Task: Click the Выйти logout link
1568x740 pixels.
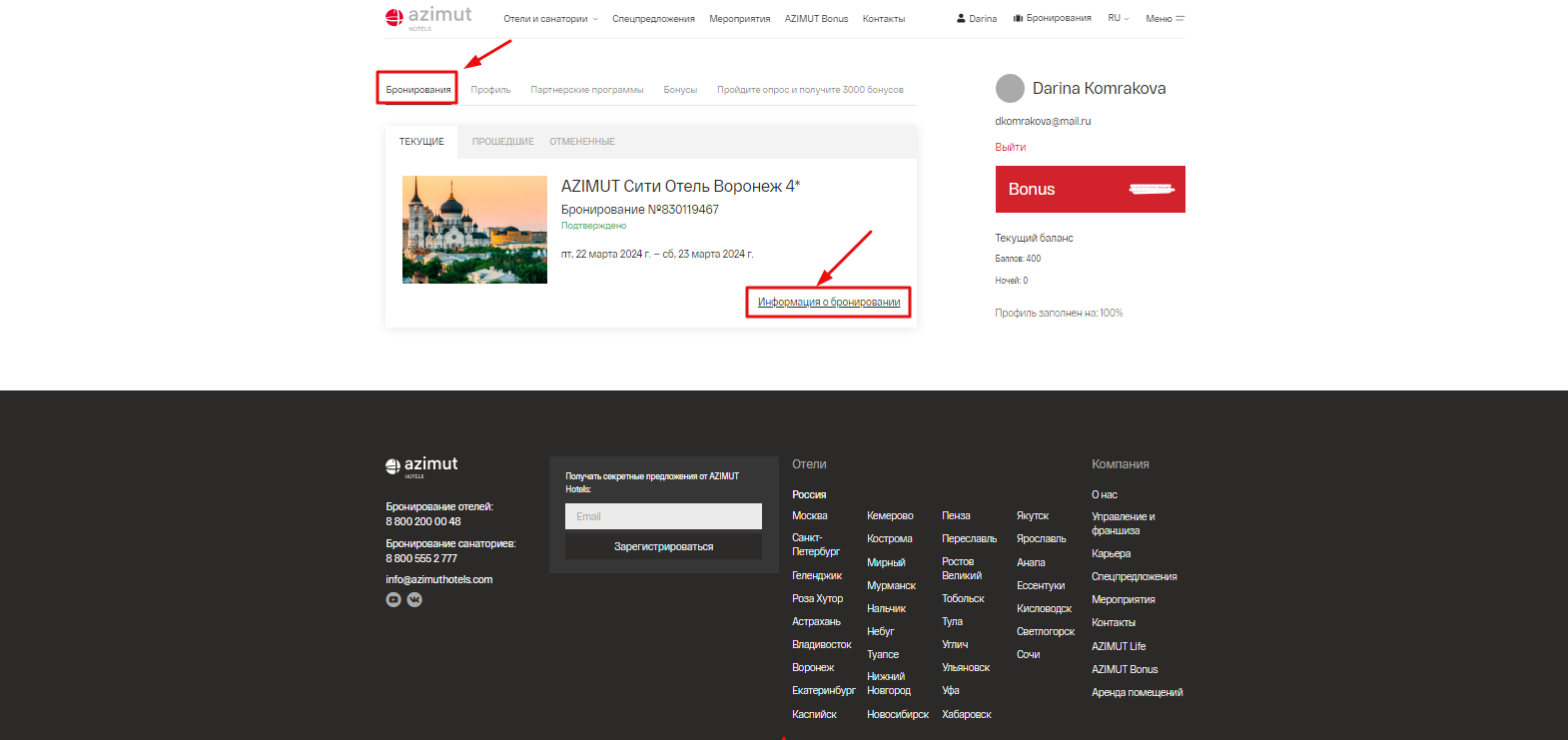Action: pos(1010,147)
